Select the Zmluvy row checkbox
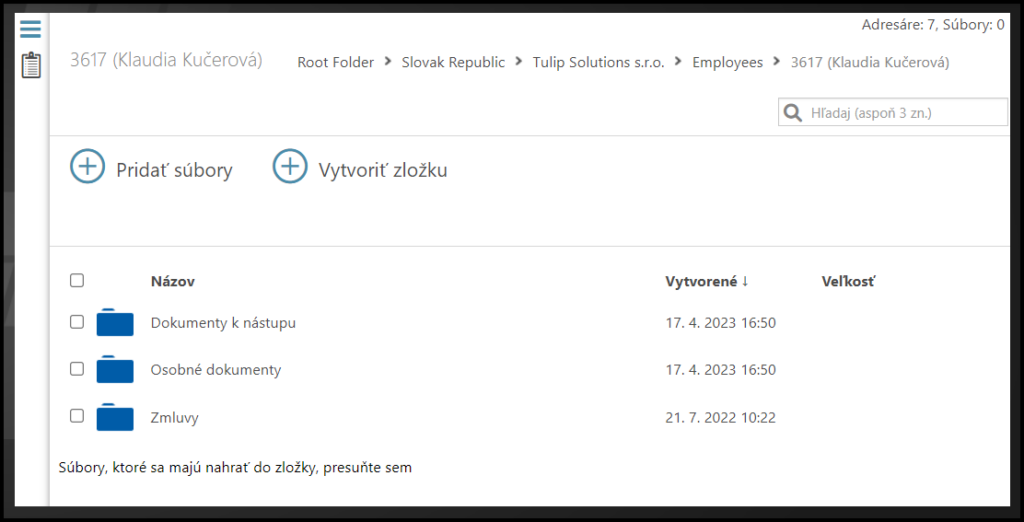The image size is (1024, 522). (77, 416)
